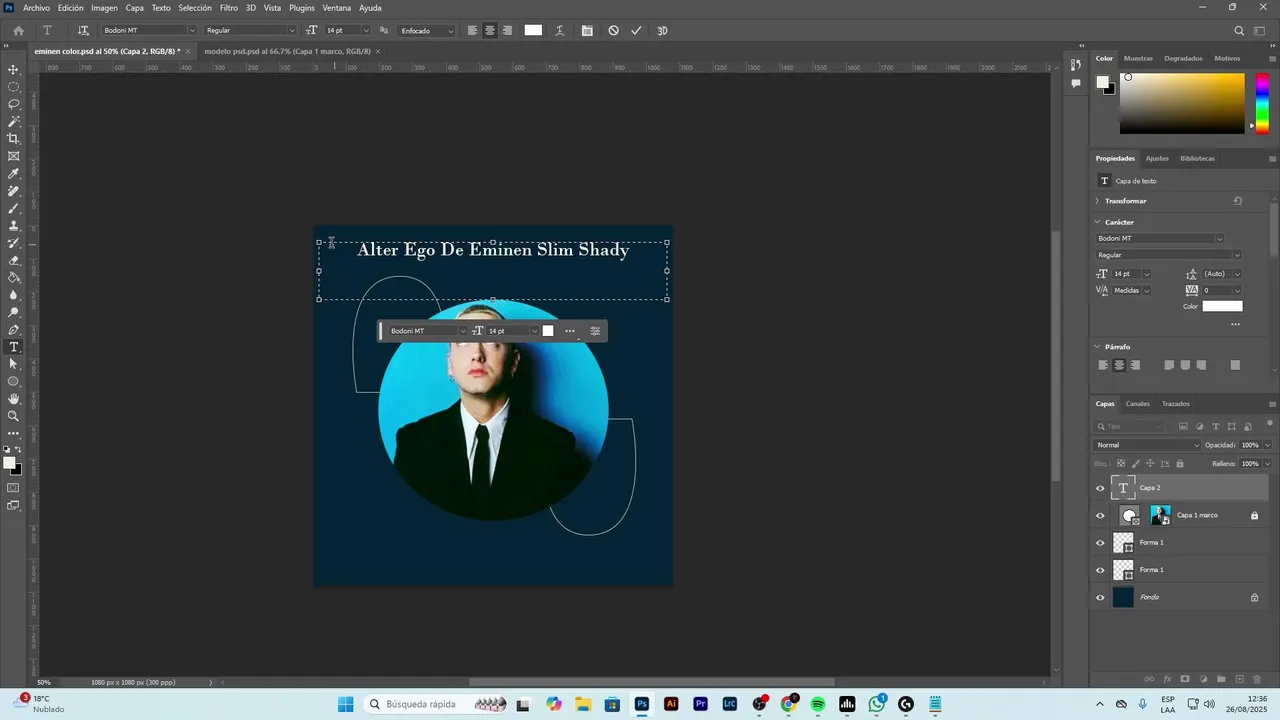Toggle text orientation icon in options bar
The width and height of the screenshot is (1280, 720).
click(x=83, y=31)
